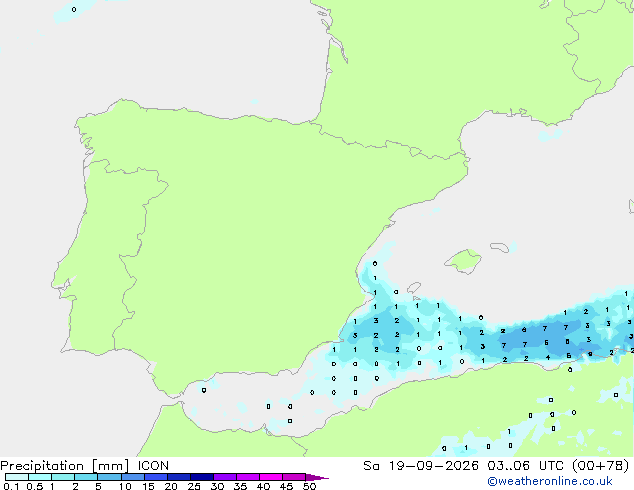Click the Menorca island outline

click(499, 247)
